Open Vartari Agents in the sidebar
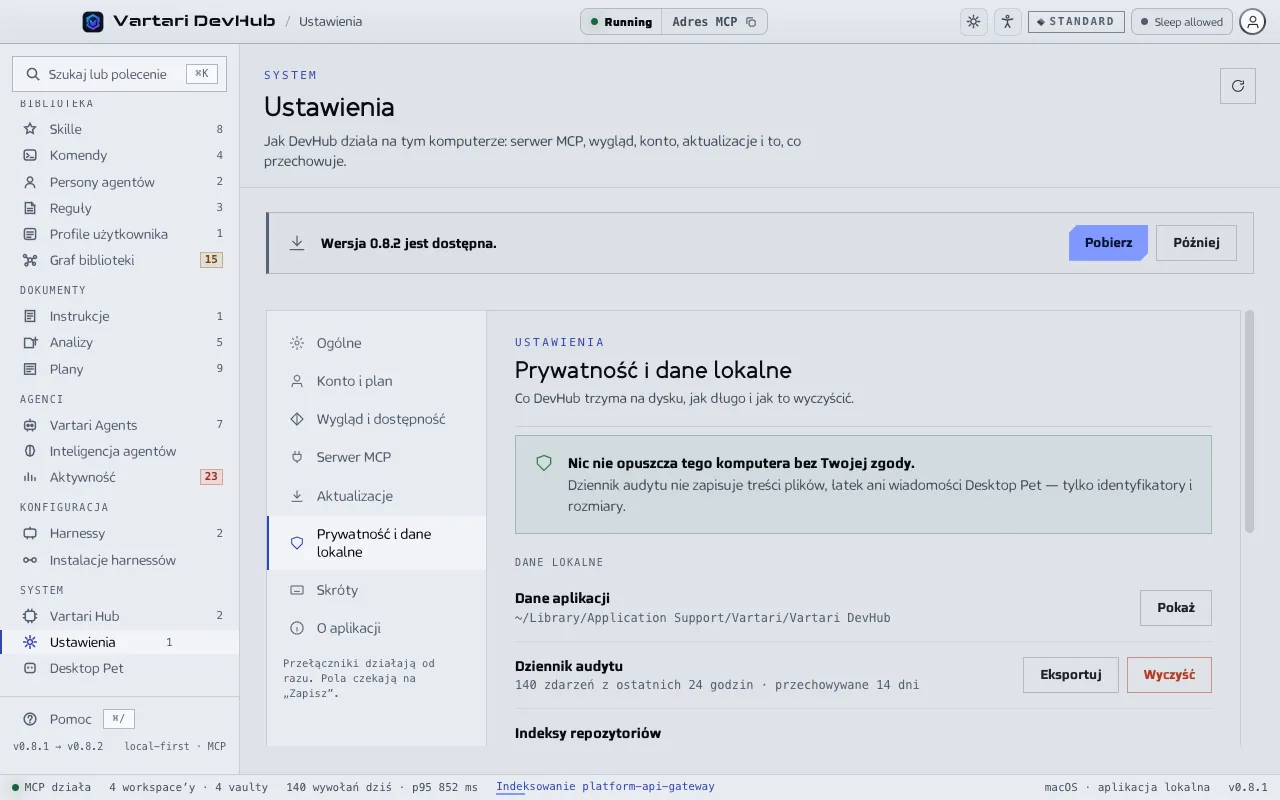The height and width of the screenshot is (800, 1280). coord(120,425)
